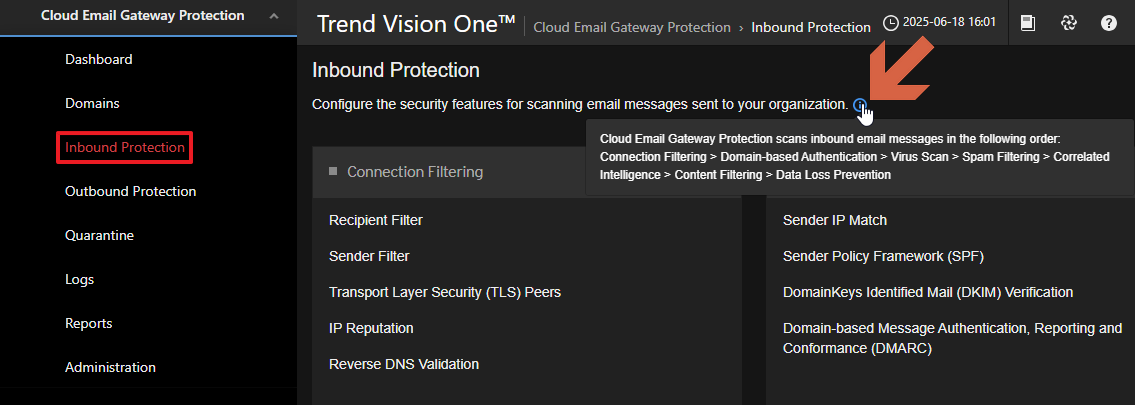
Task: Click the square icon beside Connection Filtering
Action: click(333, 172)
